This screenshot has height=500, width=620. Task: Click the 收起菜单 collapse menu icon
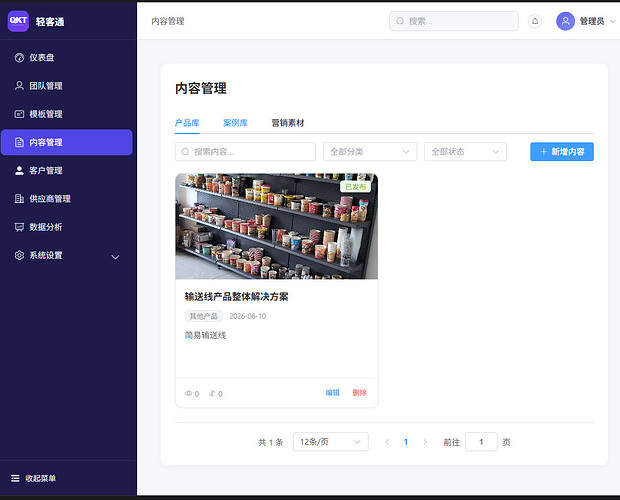coord(15,478)
